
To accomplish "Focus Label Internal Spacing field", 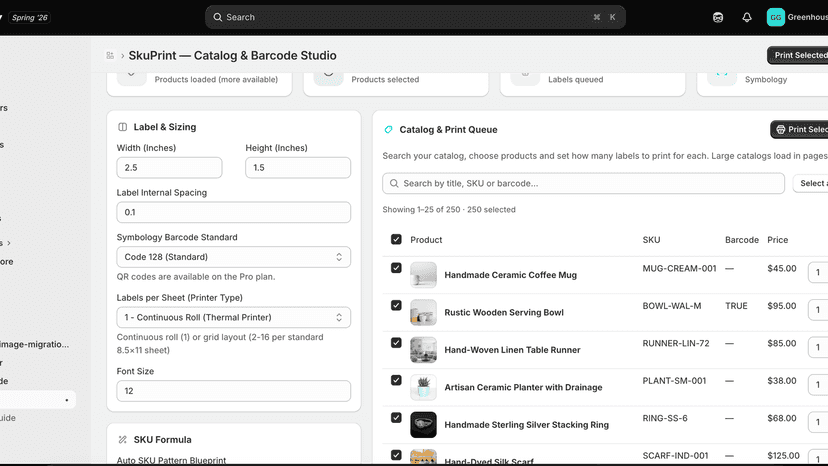I will (233, 212).
